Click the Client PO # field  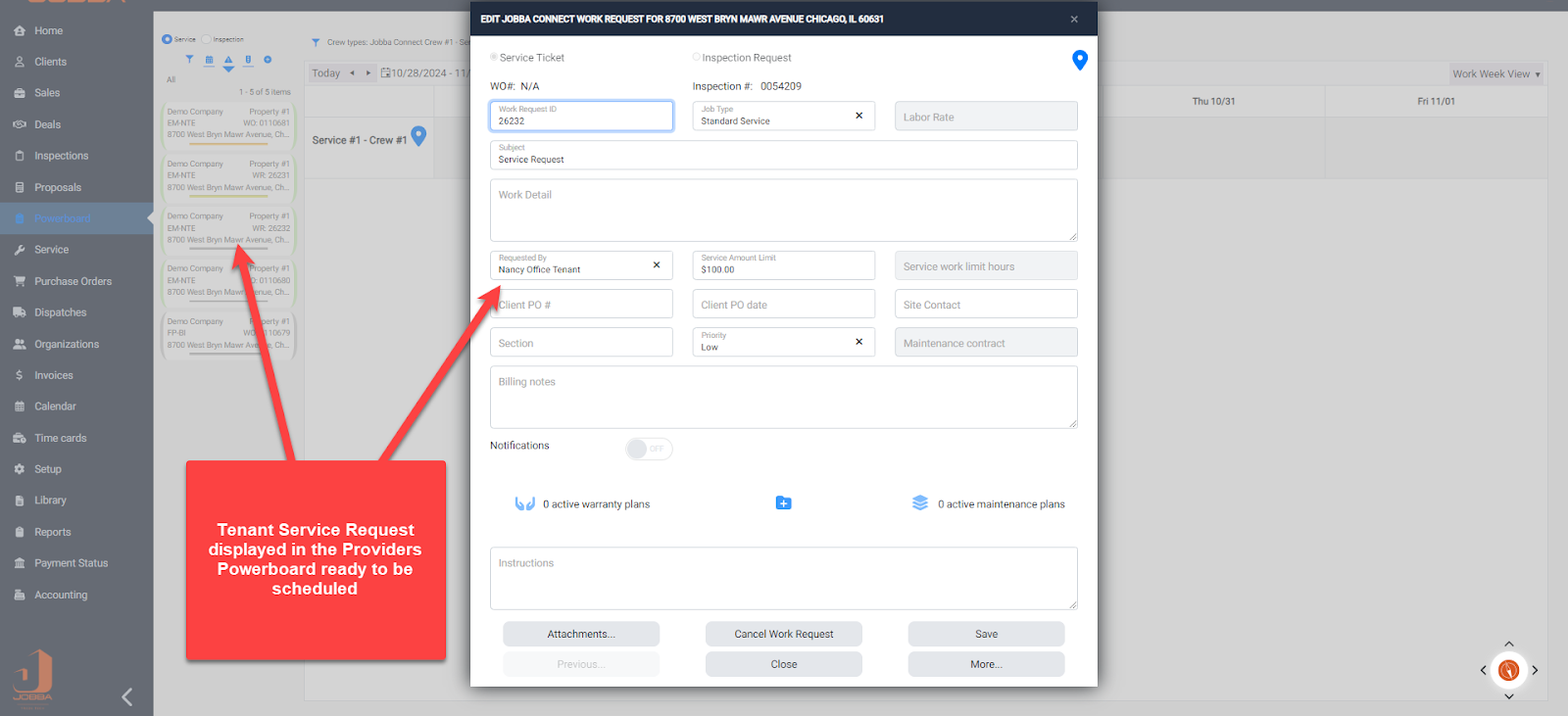pyautogui.click(x=581, y=305)
